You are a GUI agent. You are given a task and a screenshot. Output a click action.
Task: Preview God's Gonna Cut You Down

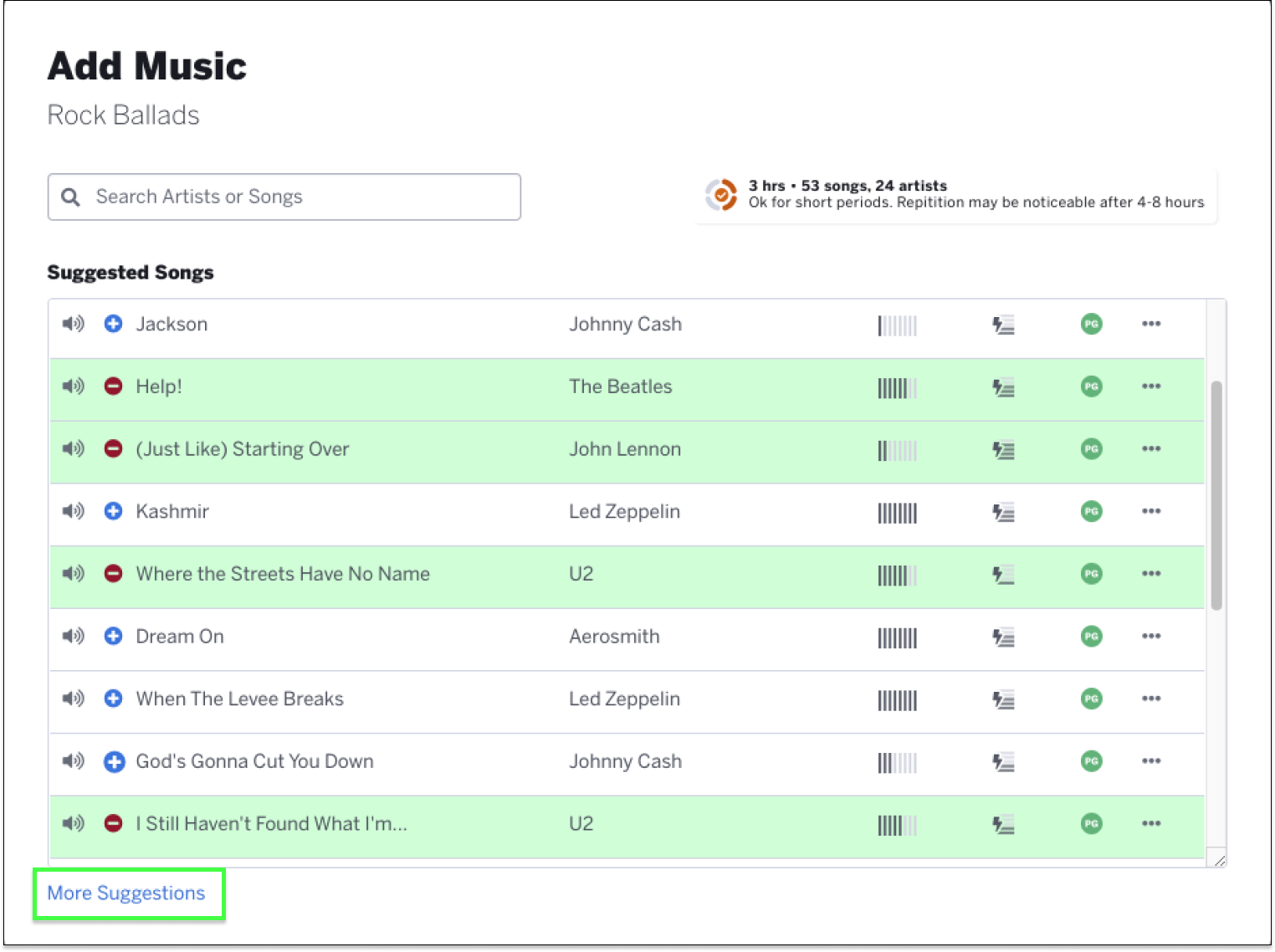coord(74,761)
